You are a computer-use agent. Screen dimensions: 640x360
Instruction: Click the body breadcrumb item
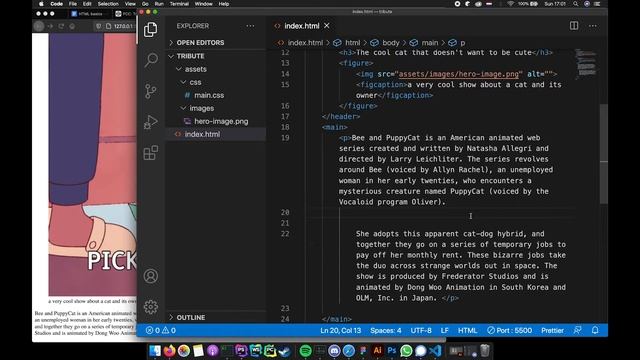coord(385,42)
